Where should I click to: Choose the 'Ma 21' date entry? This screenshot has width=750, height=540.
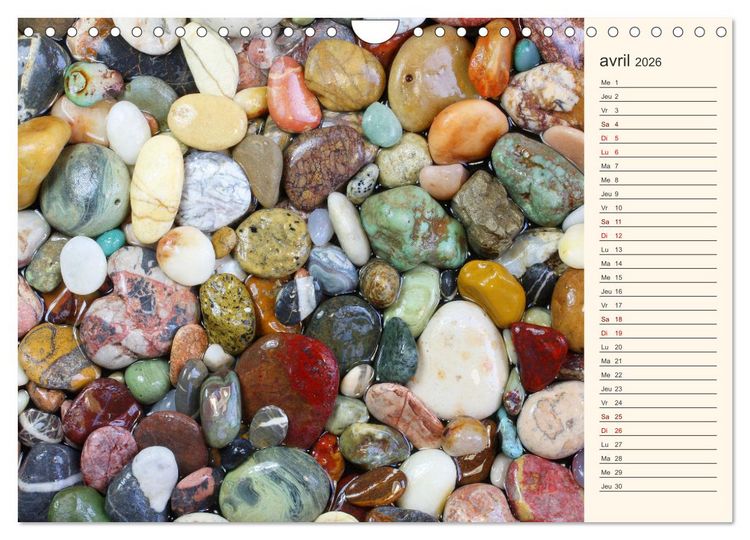pos(658,361)
